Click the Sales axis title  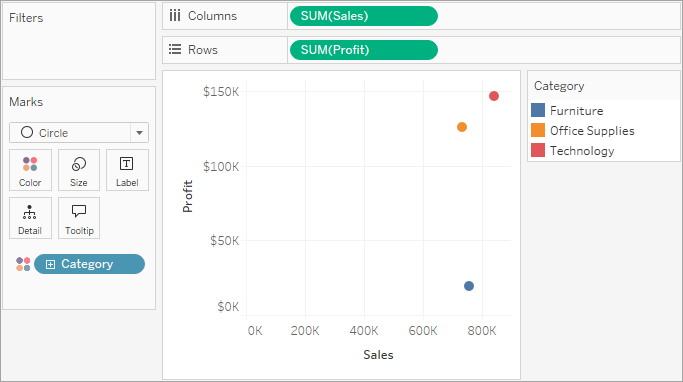pyautogui.click(x=378, y=355)
